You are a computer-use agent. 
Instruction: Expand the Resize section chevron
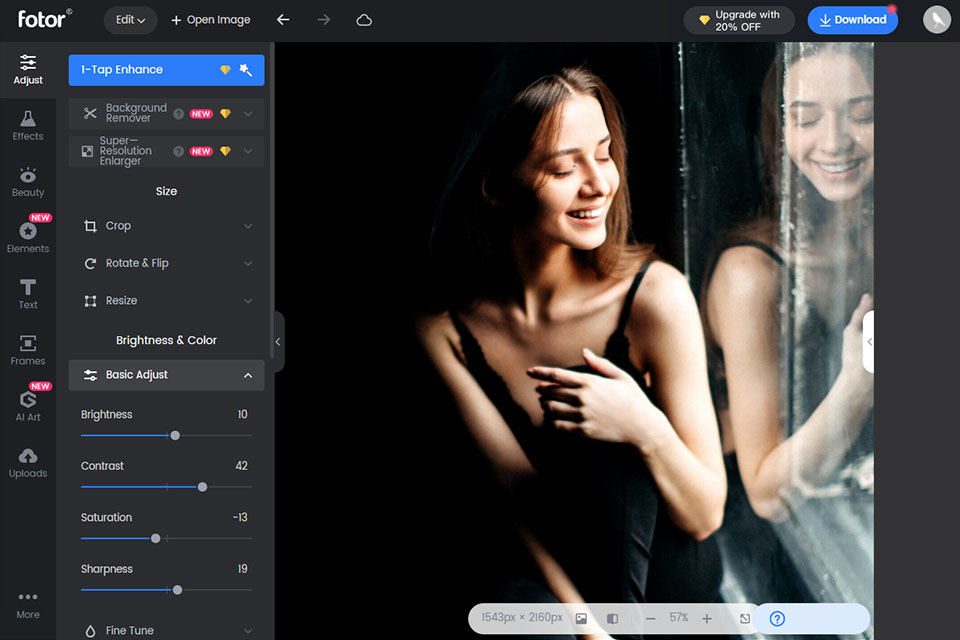pos(248,301)
